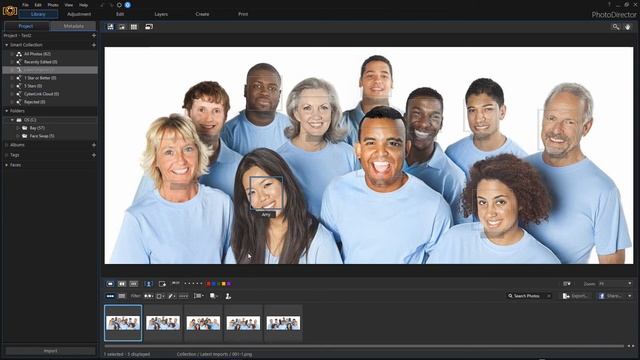Switch to the Edit module tab
This screenshot has width=640, height=360.
pos(120,14)
